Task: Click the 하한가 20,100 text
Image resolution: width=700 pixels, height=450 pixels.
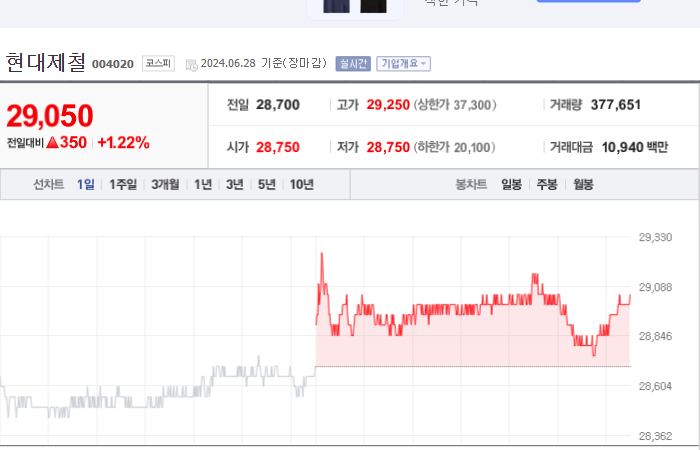Action: (x=454, y=147)
